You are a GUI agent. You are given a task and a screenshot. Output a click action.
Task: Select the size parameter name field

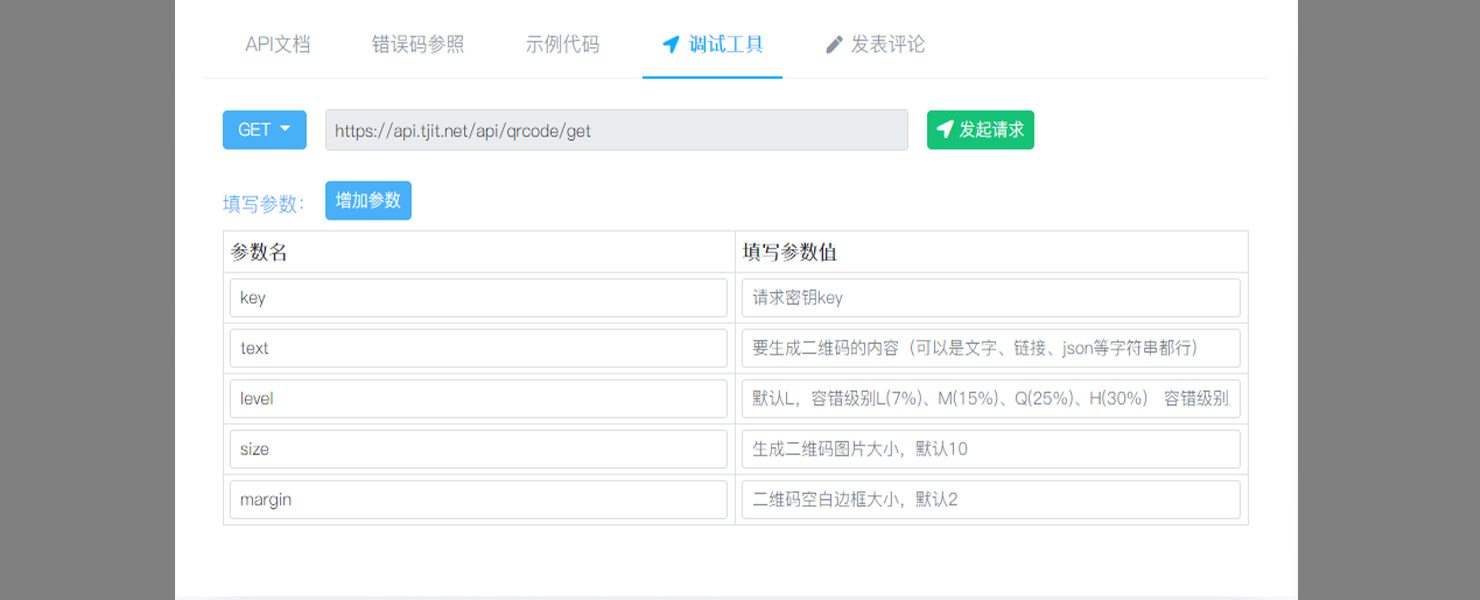pos(478,449)
